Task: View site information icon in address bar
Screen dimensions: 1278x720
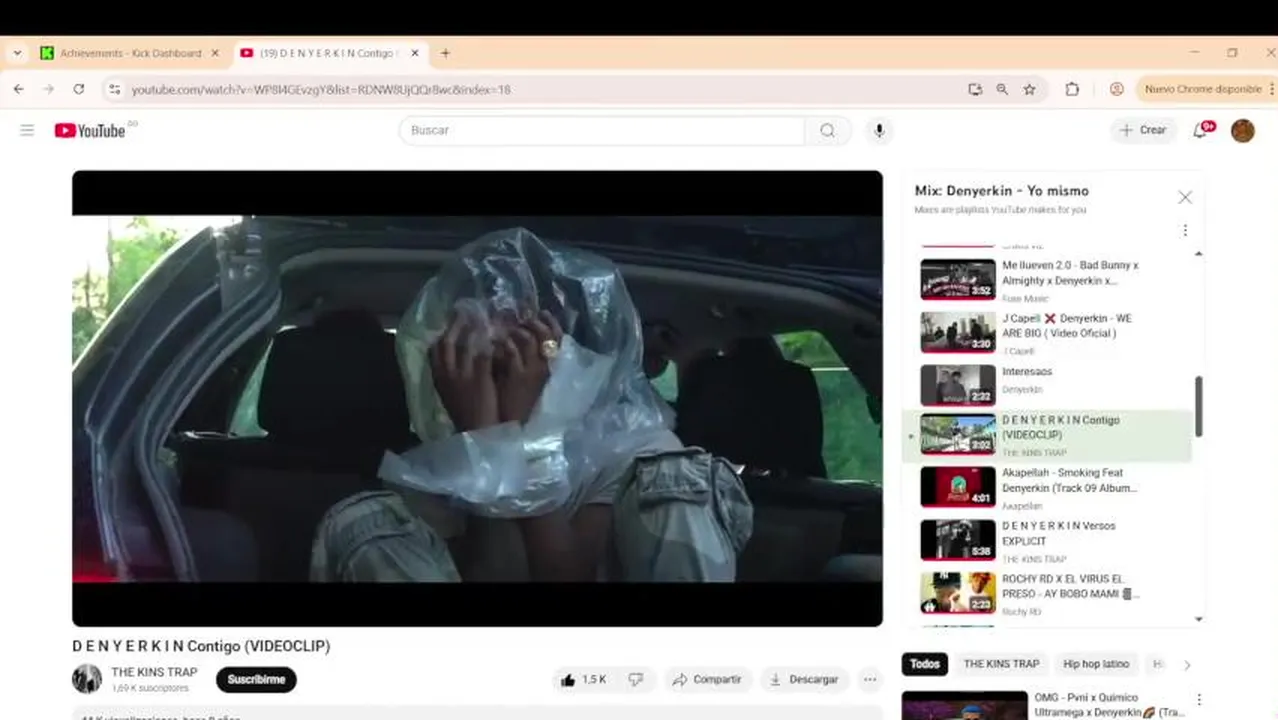Action: (x=114, y=89)
